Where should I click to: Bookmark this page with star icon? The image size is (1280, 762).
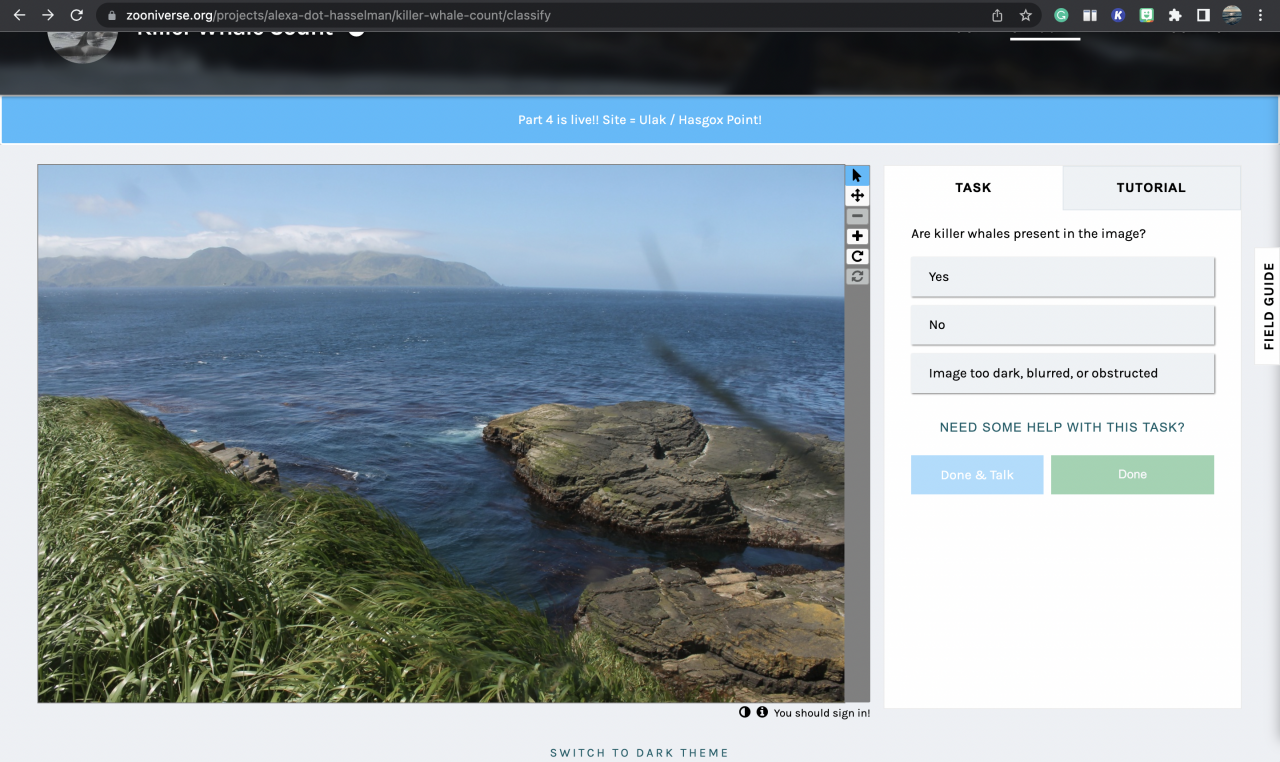click(x=1025, y=15)
